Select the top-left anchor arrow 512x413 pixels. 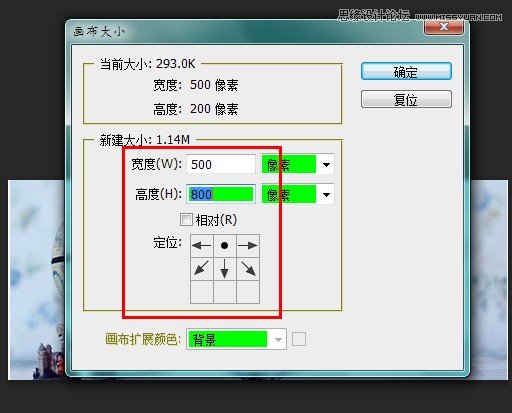click(x=202, y=246)
